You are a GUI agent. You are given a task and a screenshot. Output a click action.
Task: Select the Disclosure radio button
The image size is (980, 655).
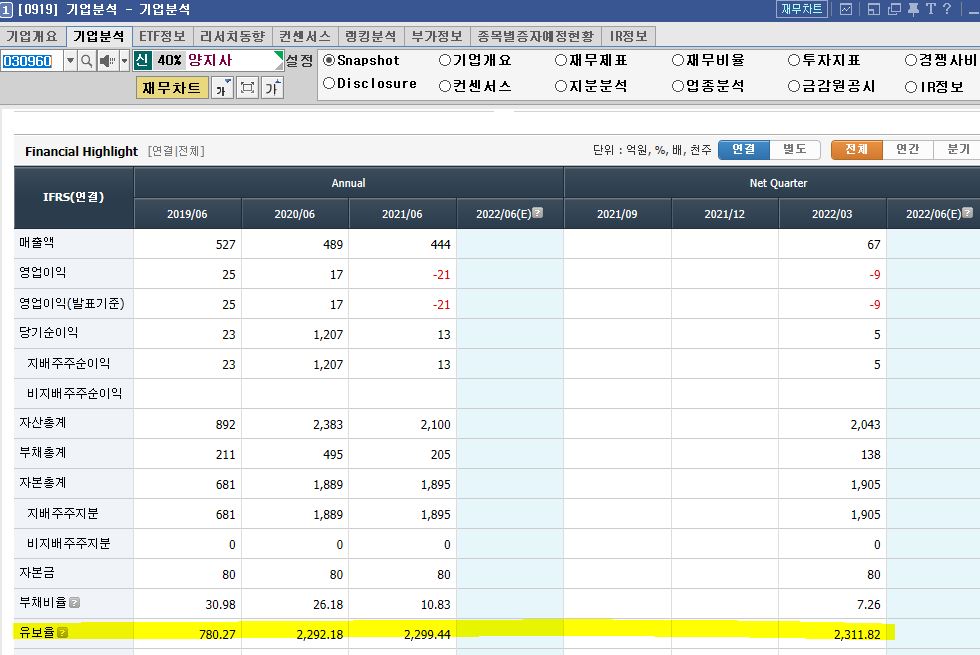pyautogui.click(x=329, y=83)
